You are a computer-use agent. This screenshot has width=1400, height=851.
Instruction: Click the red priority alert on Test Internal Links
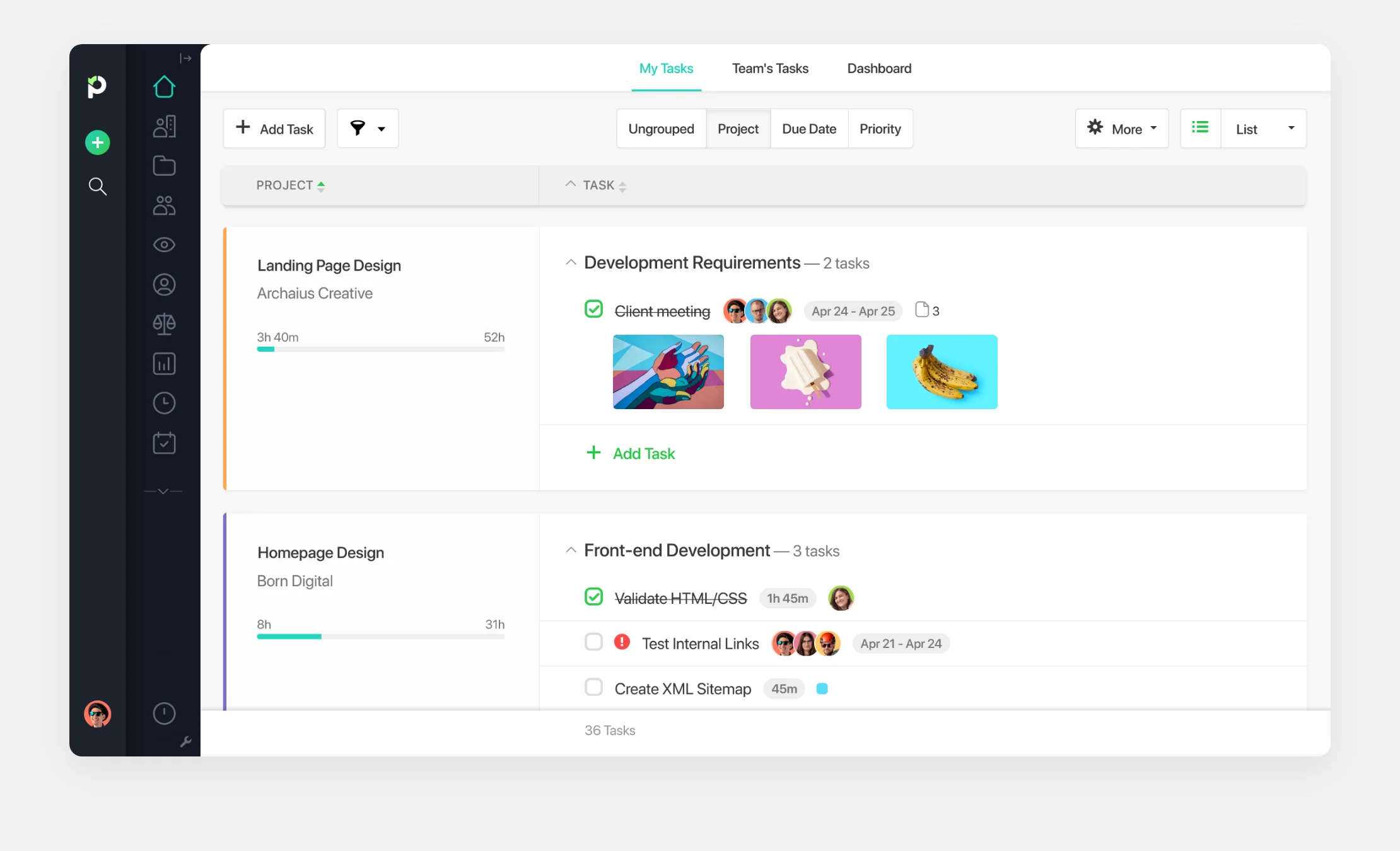point(622,642)
